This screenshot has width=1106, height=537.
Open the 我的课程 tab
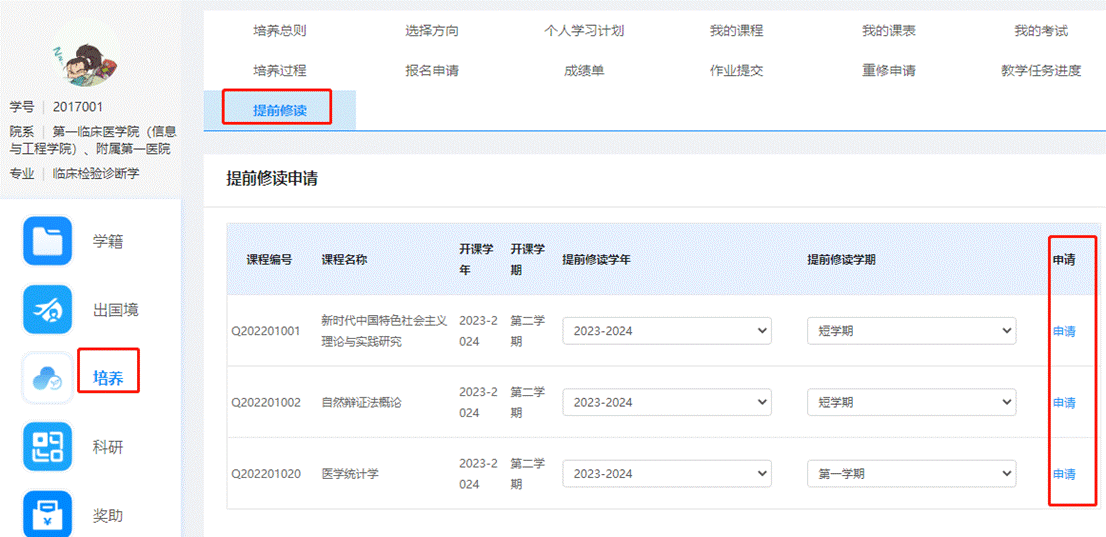736,31
